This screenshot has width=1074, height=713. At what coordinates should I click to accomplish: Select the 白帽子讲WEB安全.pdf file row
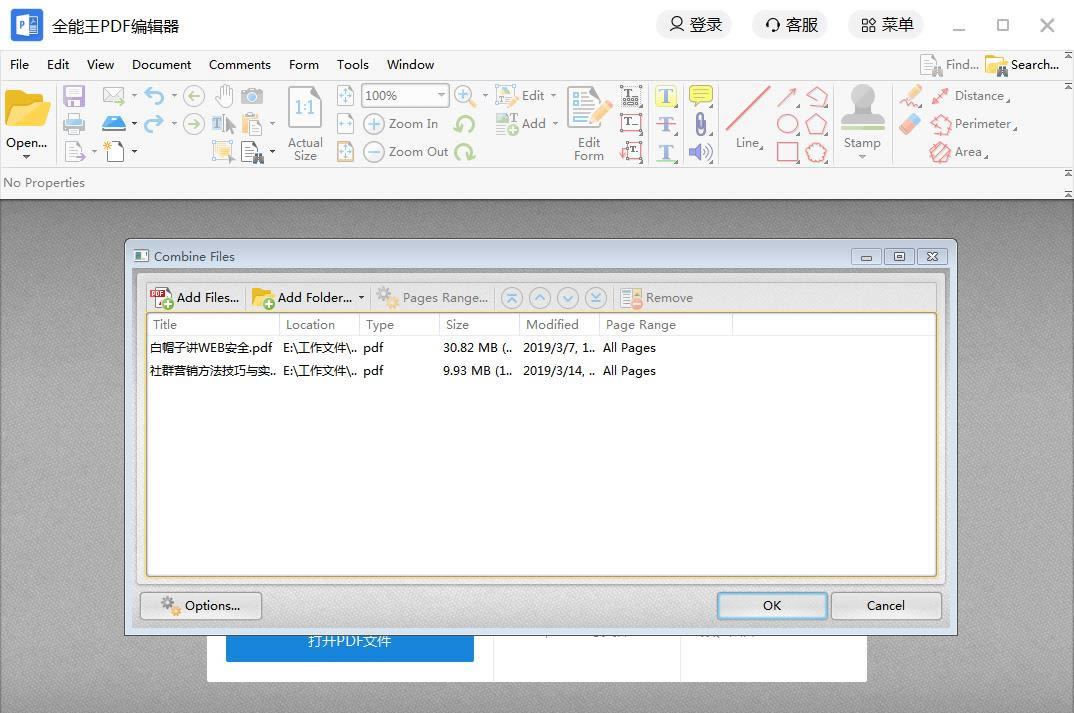[x=541, y=348]
